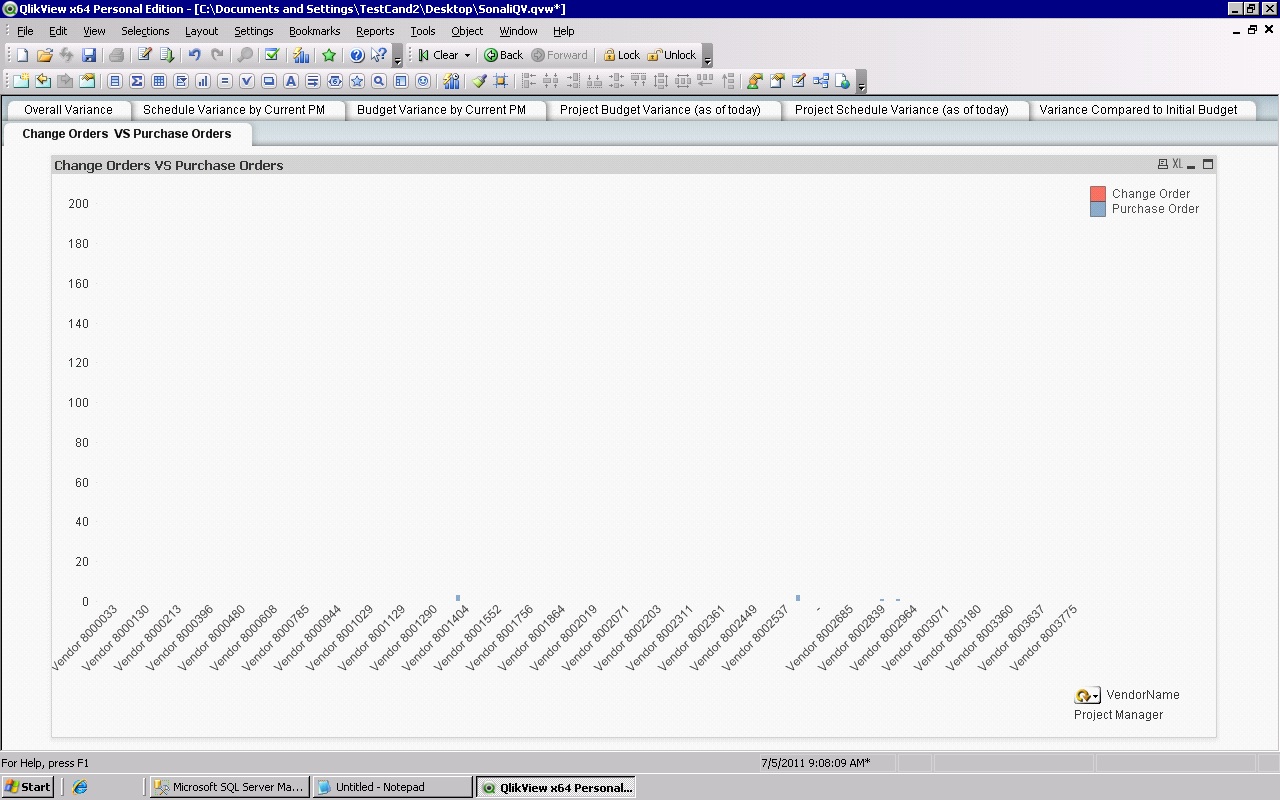Screen dimensions: 1280x800
Task: Click the Format Painter brush icon
Action: point(479,82)
